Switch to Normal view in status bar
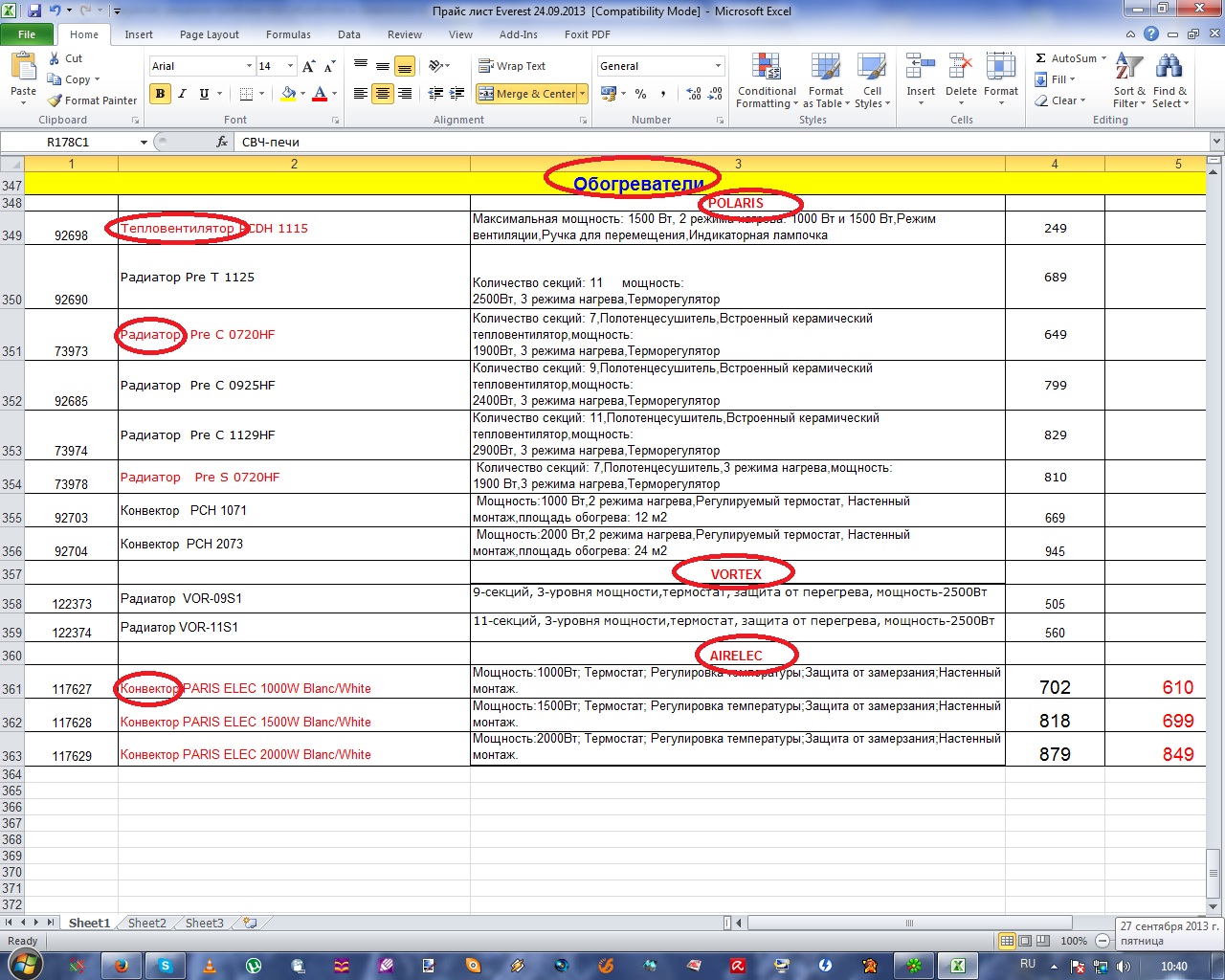The image size is (1225, 980). coord(1007,941)
